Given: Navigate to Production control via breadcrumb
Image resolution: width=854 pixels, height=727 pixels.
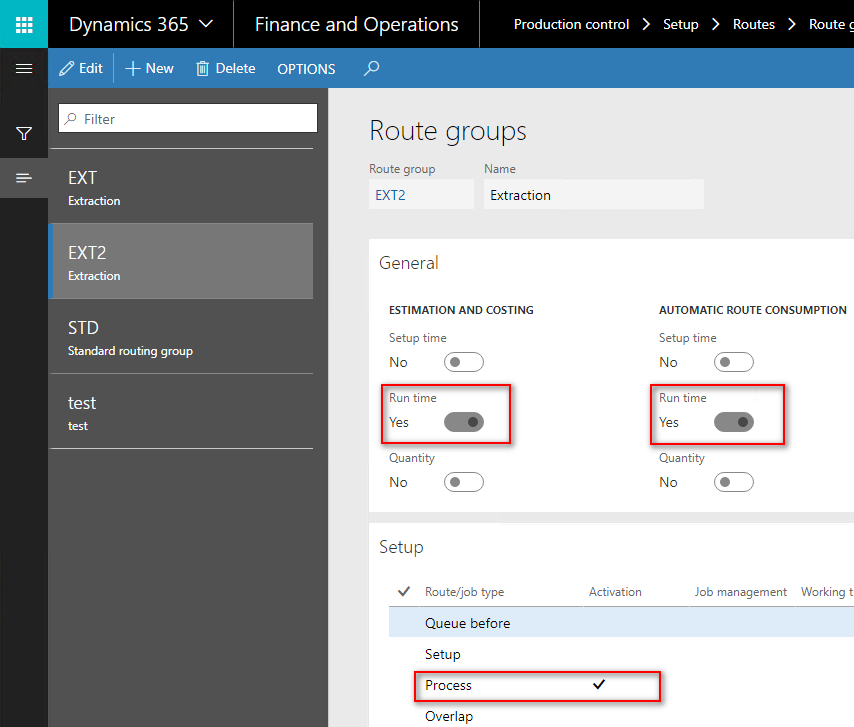Looking at the screenshot, I should 571,23.
